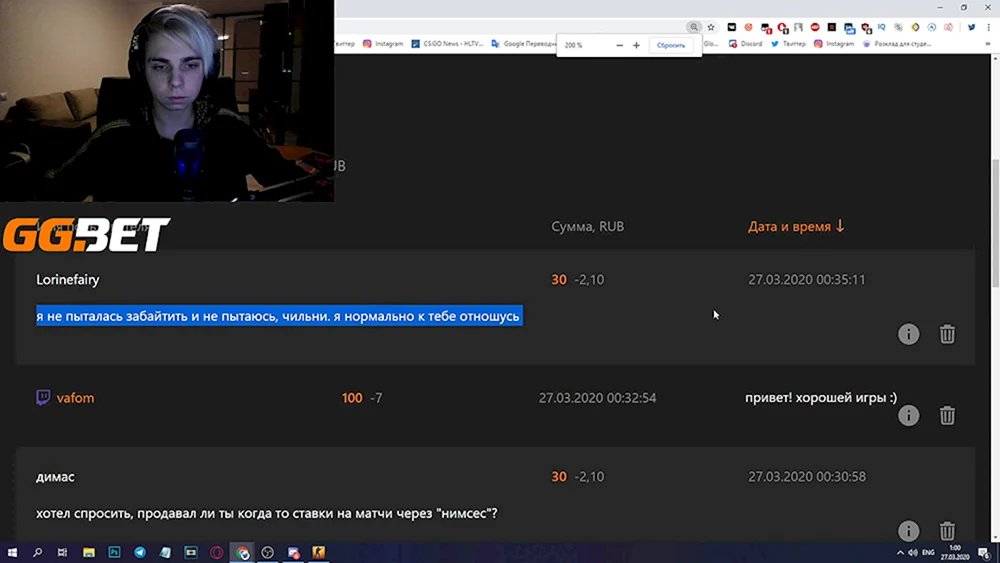Click the page's vertical scrollbar thumb
Viewport: 1000px width, 563px height.
pos(996,223)
